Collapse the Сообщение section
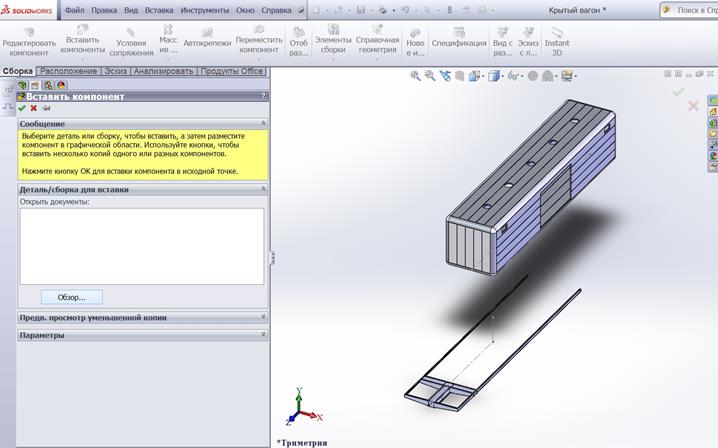 pyautogui.click(x=263, y=123)
